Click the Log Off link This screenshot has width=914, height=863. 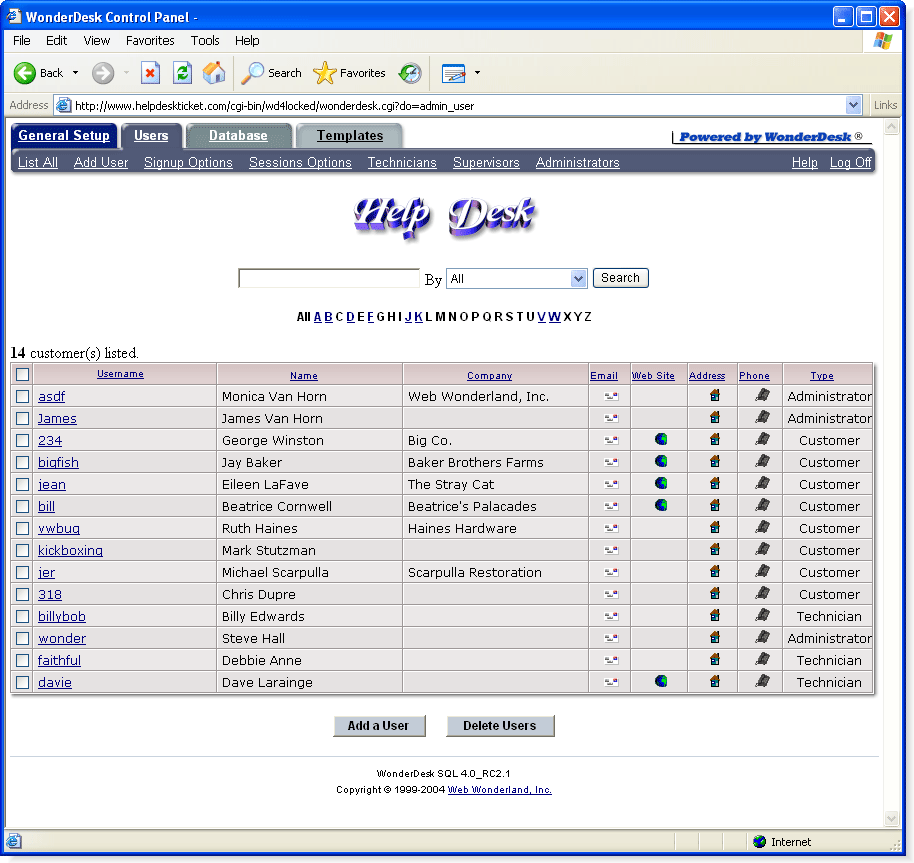click(850, 163)
